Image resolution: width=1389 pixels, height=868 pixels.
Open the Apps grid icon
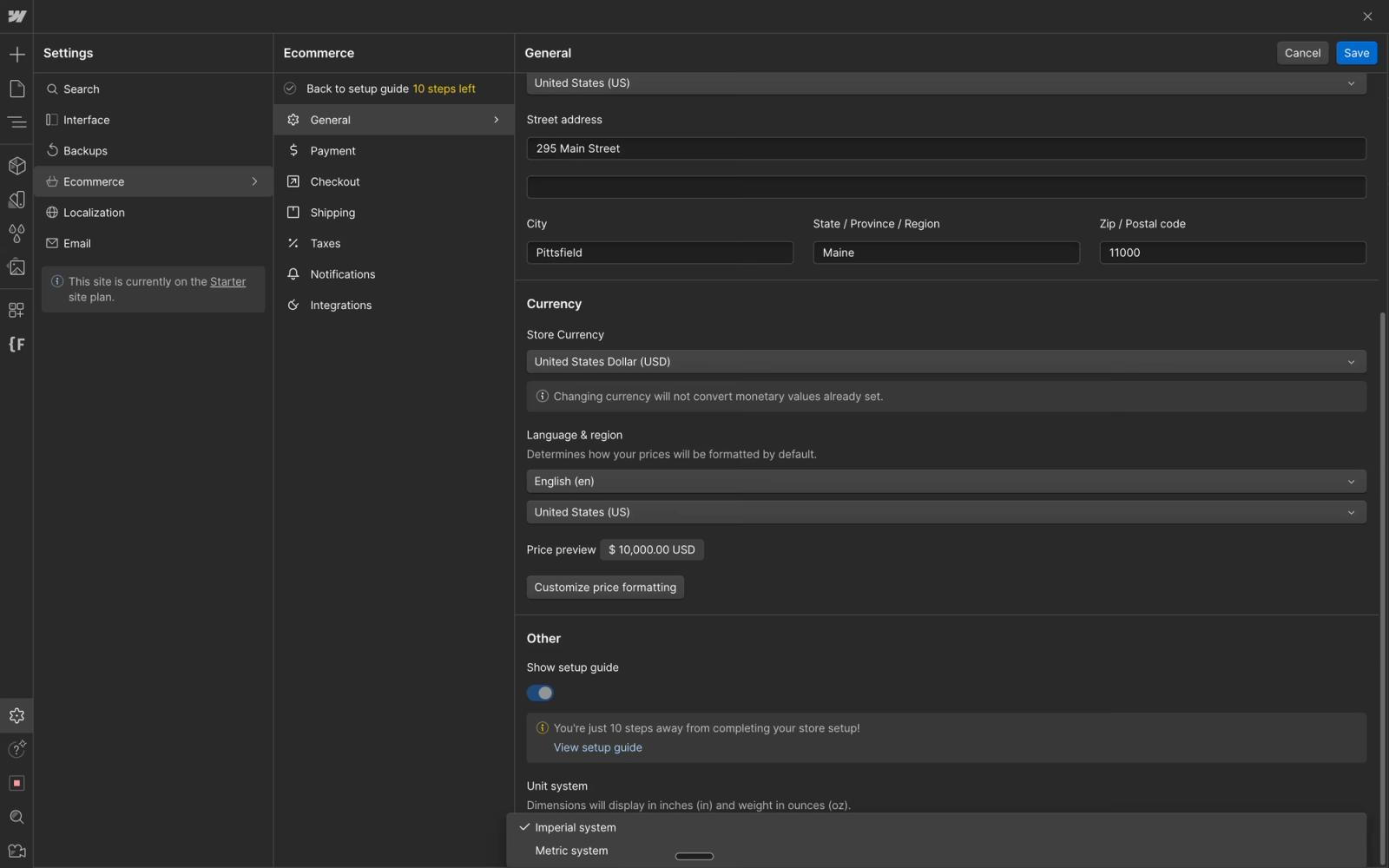pos(16,310)
